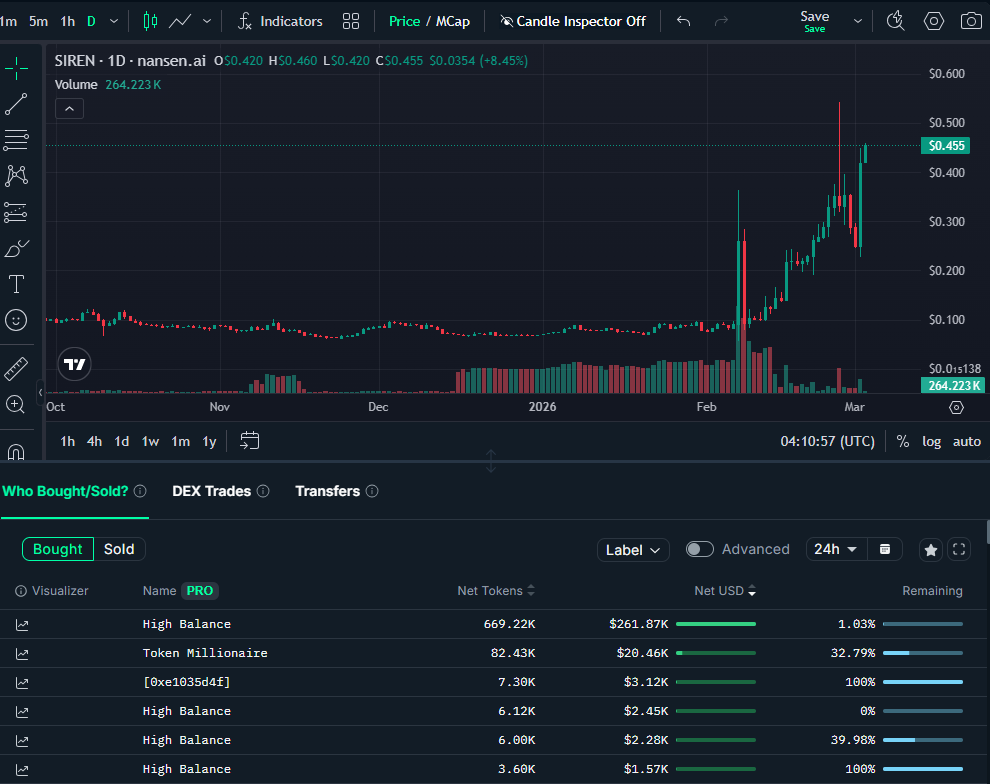This screenshot has width=990, height=784.
Task: Select the Fibonacci retracement tool
Action: (16, 140)
